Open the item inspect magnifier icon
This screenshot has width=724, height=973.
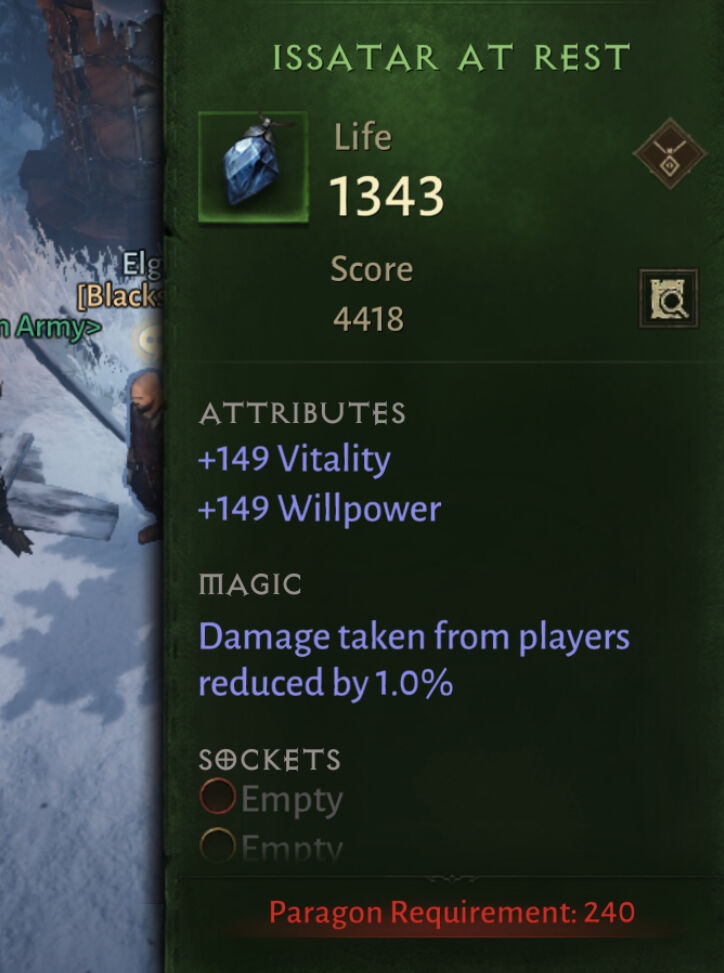(669, 298)
